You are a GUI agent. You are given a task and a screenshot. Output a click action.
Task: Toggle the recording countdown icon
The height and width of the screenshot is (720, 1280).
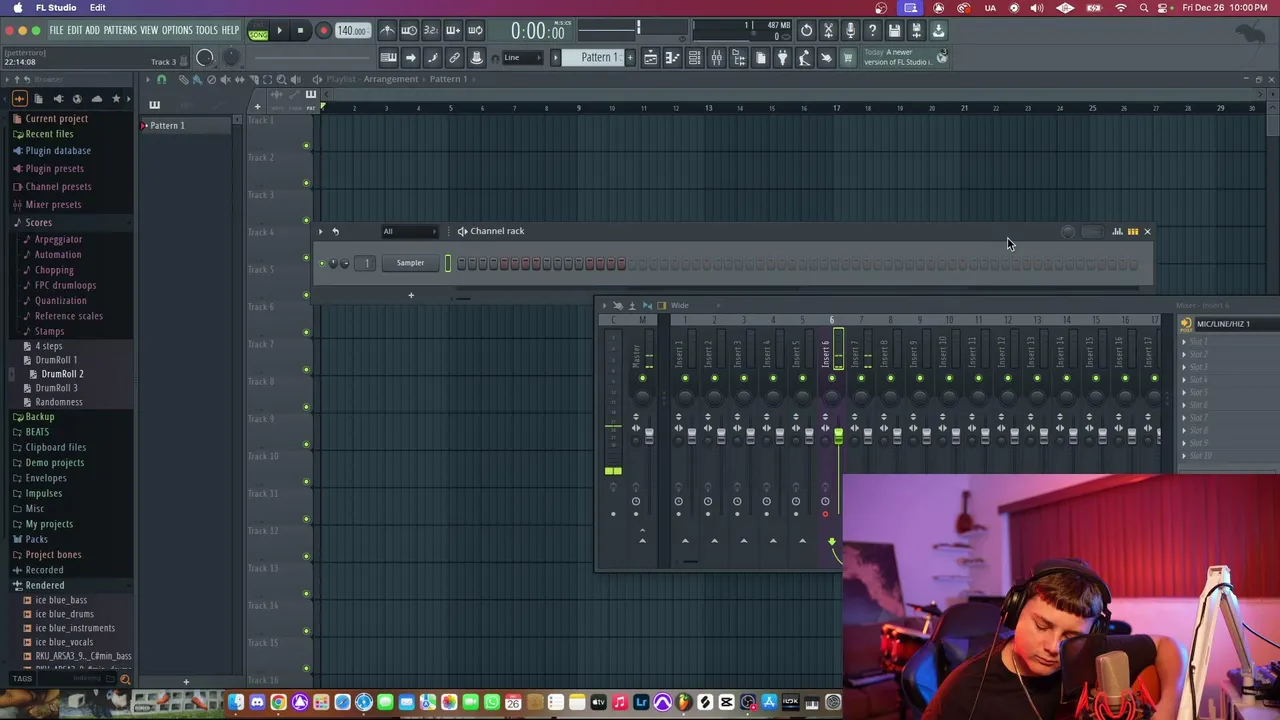431,30
